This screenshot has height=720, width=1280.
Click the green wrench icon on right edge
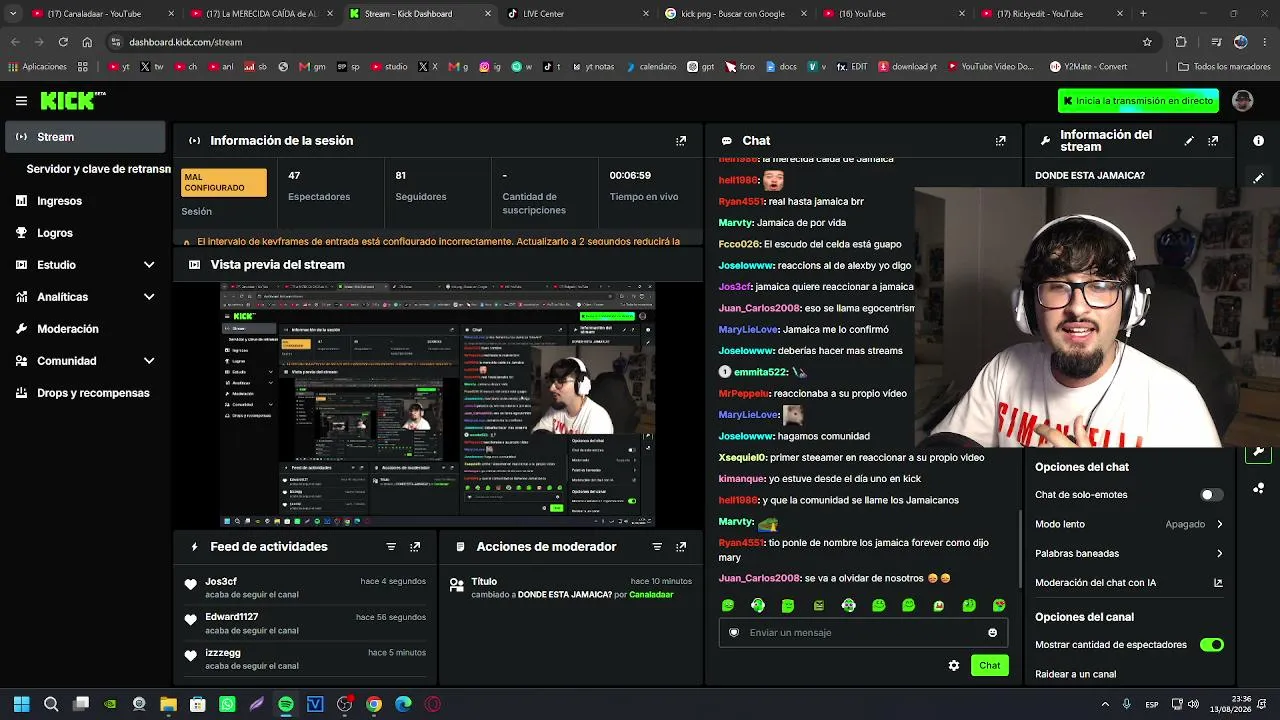[1258, 453]
